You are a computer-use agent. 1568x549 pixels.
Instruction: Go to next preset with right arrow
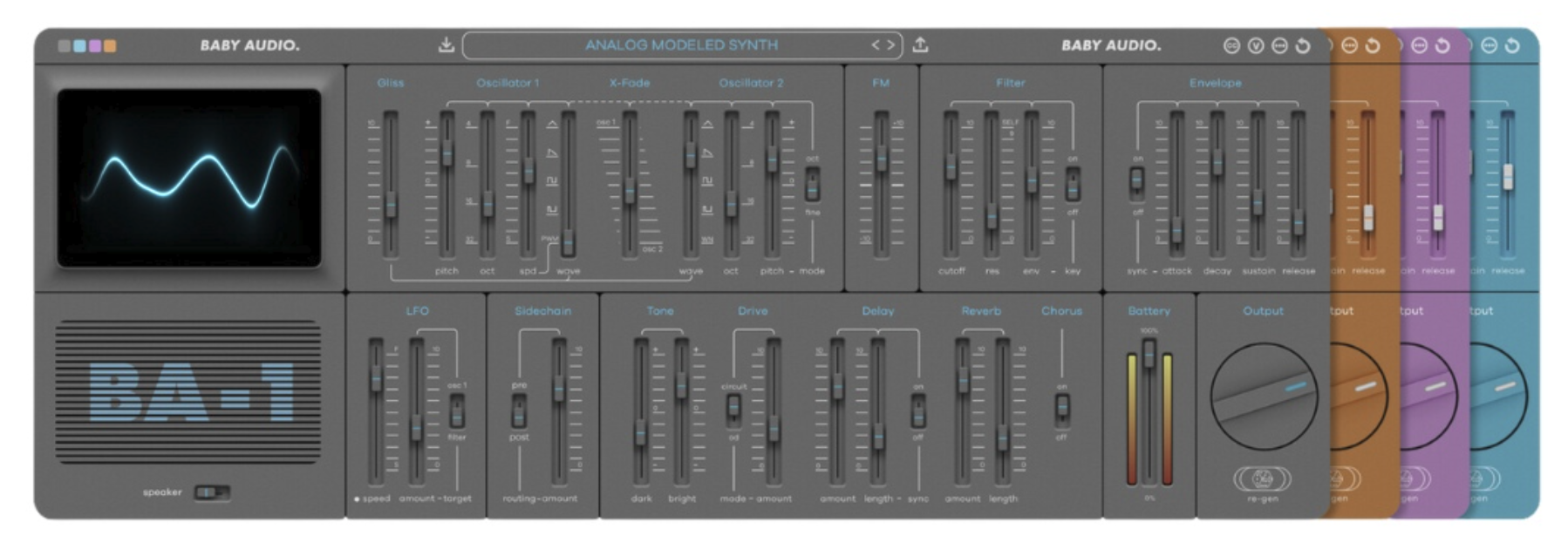(x=890, y=44)
